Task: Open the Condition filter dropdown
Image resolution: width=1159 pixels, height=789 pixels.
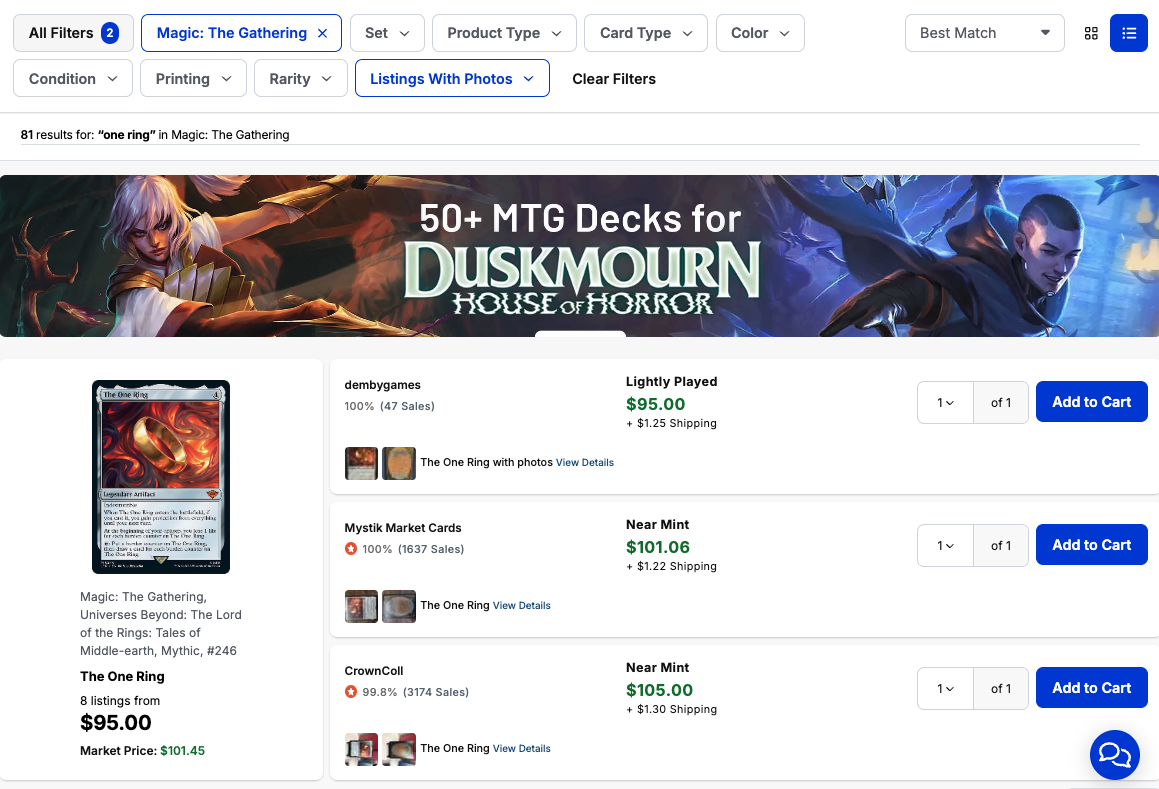Action: (x=73, y=79)
